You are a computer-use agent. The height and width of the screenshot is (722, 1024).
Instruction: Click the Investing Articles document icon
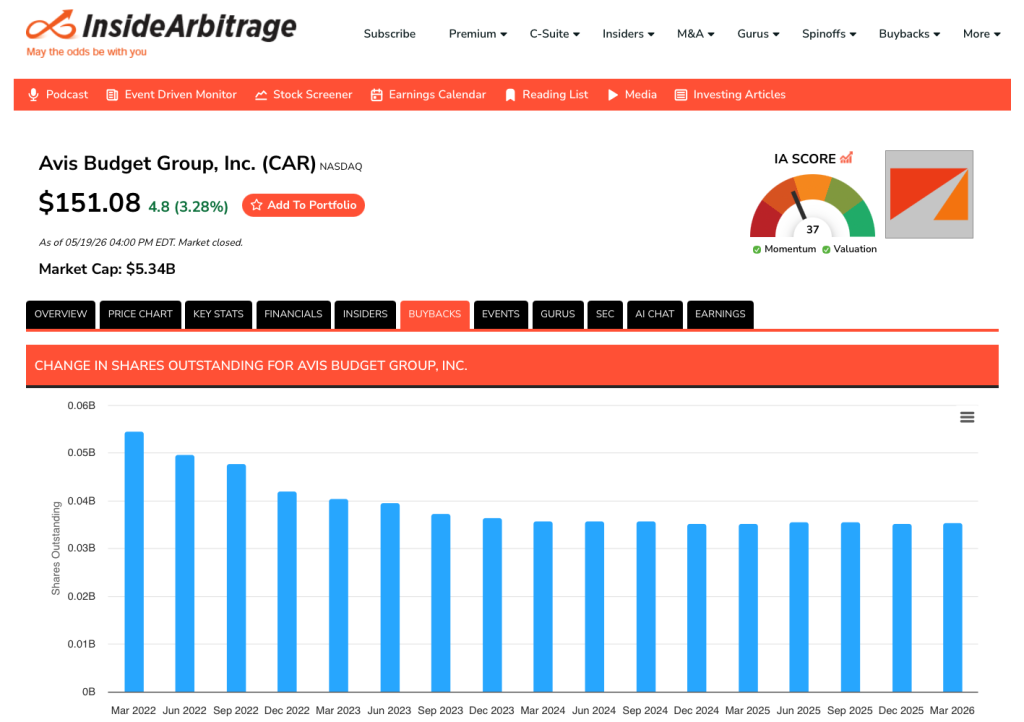tap(680, 95)
